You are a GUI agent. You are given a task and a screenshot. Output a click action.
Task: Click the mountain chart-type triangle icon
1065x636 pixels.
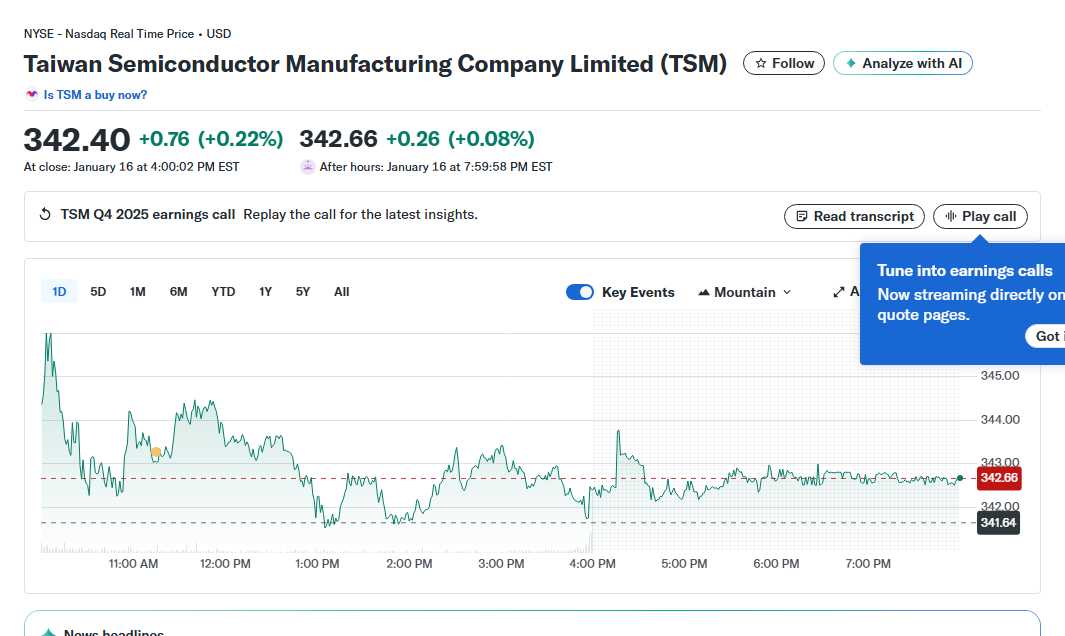pos(706,291)
